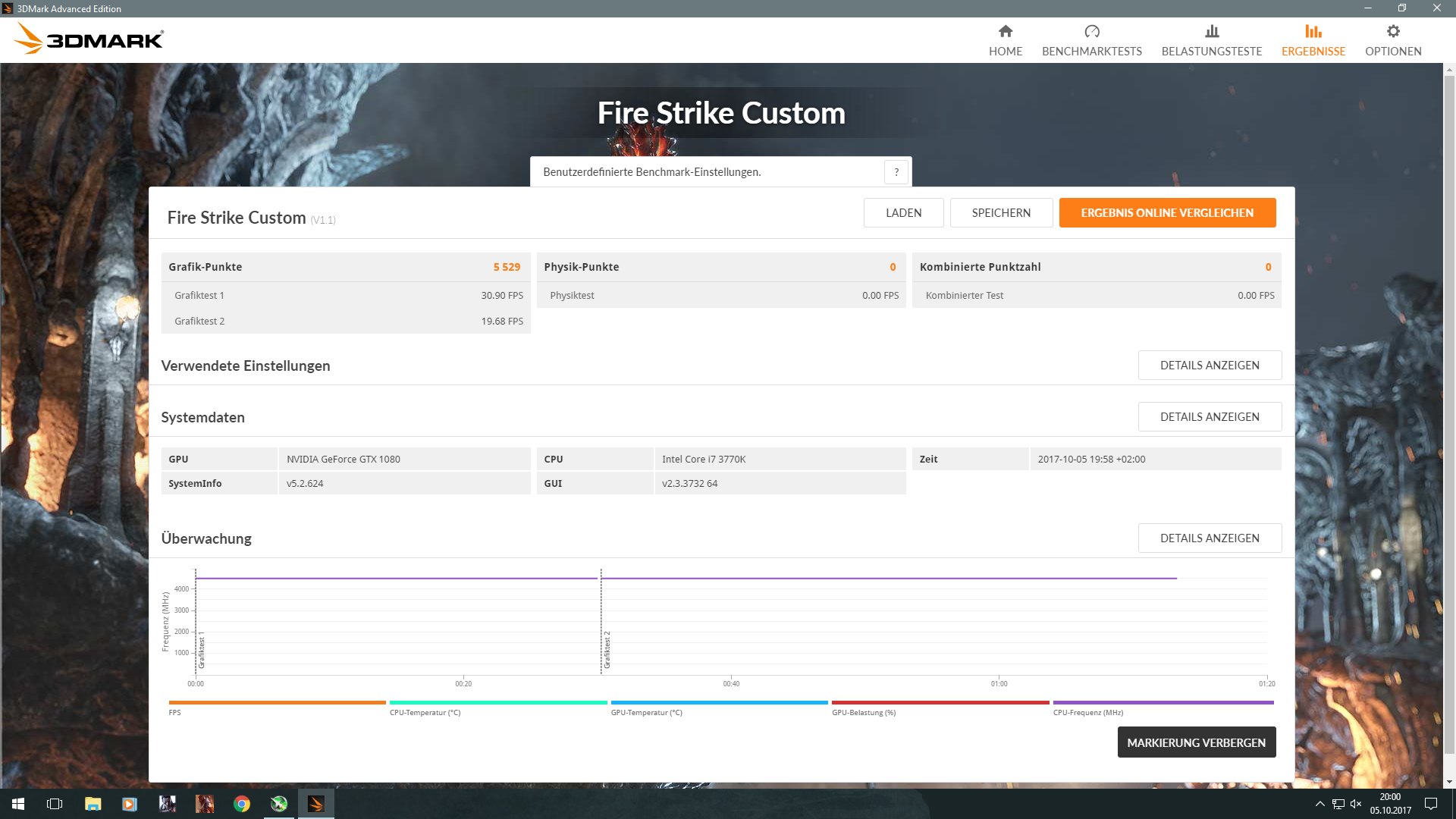Toggle the FPS graph legend
The height and width of the screenshot is (819, 1456).
[277, 703]
